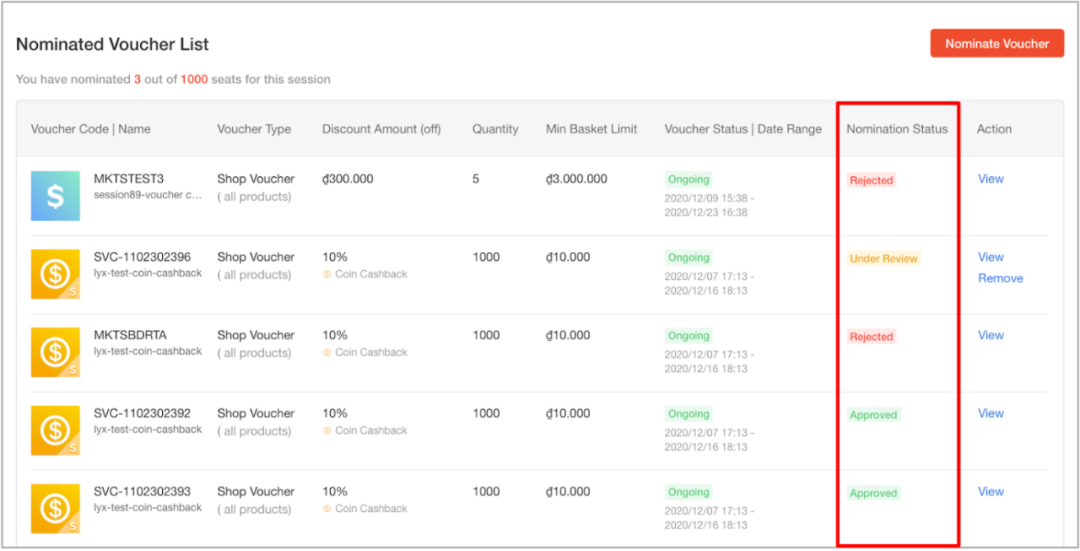Click the small Coin Cashback icon in the SVC-1102302396 row
This screenshot has width=1080, height=551.
pos(327,274)
